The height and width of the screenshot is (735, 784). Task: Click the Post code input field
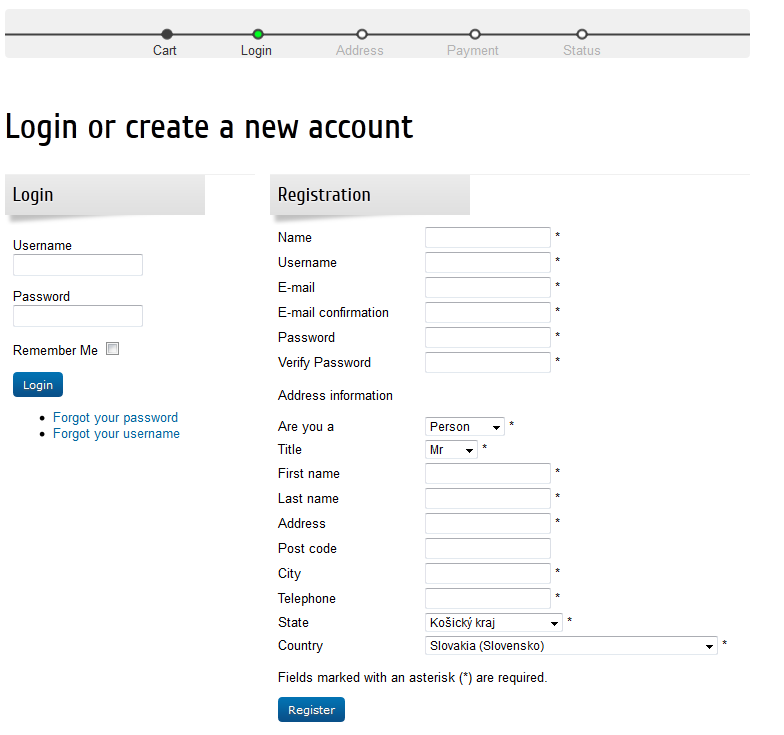point(488,548)
